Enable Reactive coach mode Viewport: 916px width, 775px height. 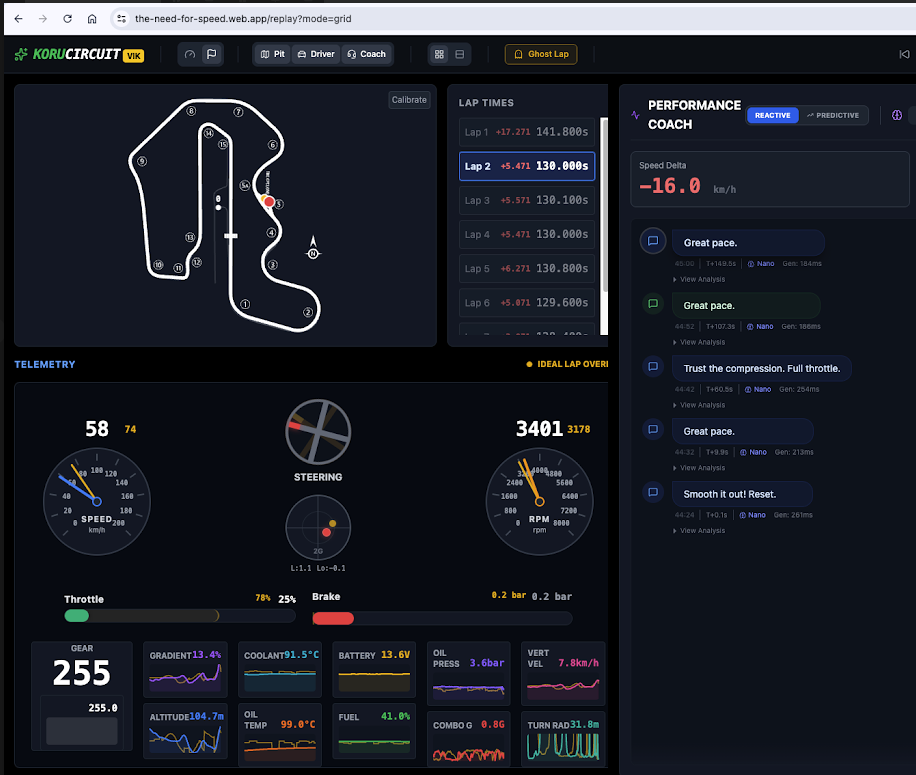pyautogui.click(x=772, y=115)
